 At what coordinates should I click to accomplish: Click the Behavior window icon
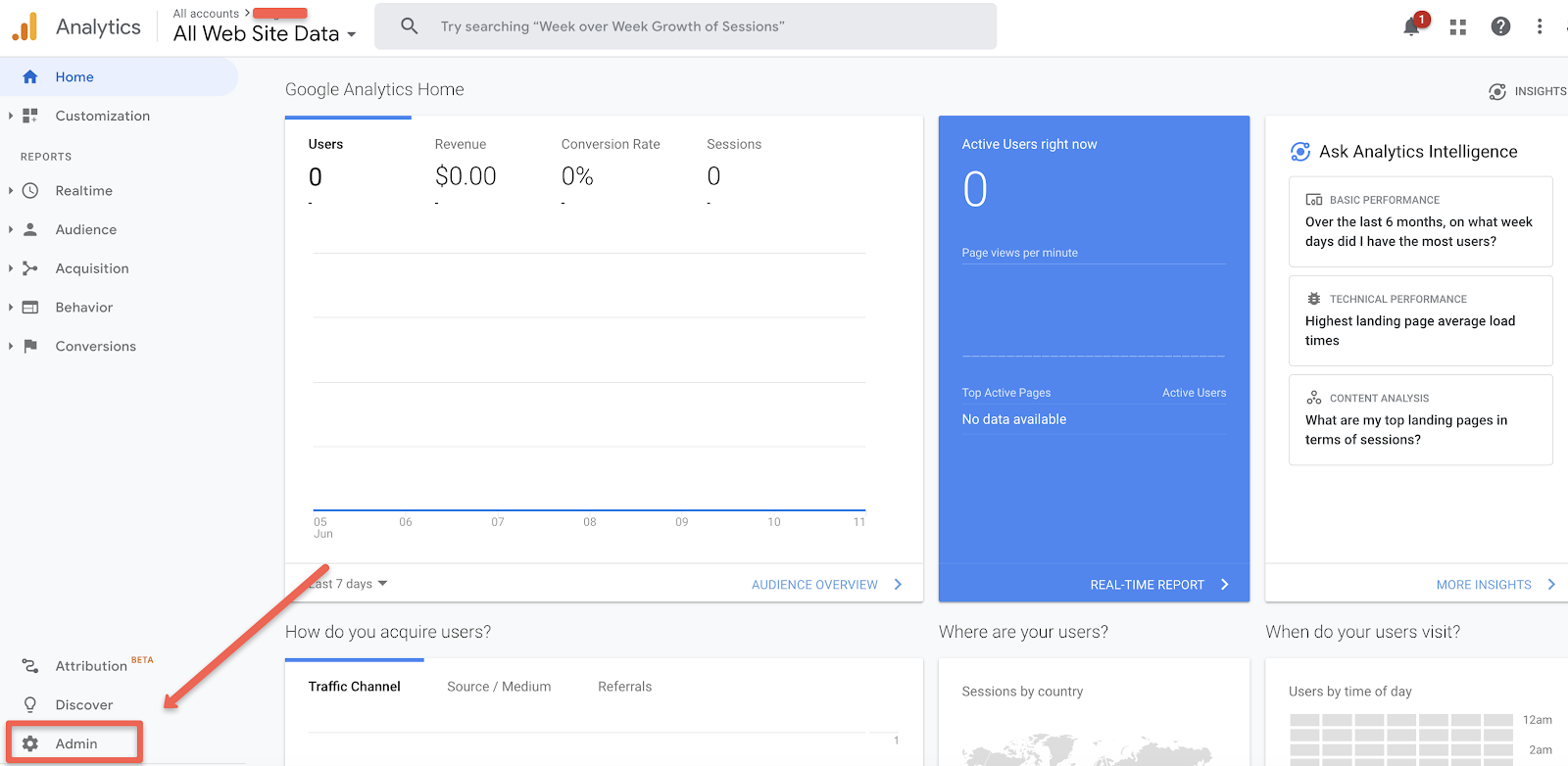point(30,308)
